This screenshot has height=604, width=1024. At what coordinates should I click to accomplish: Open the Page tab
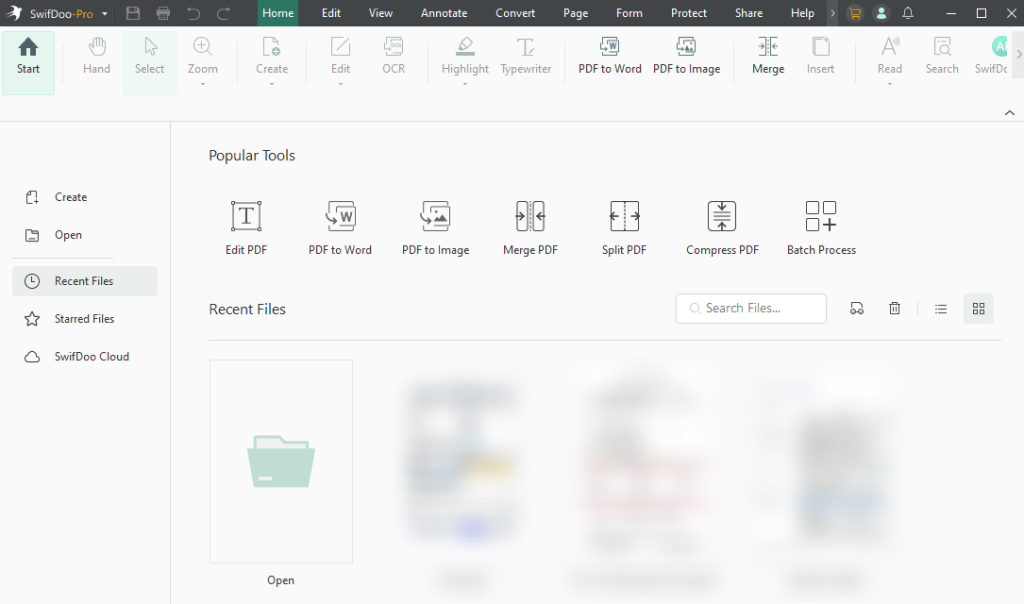575,13
